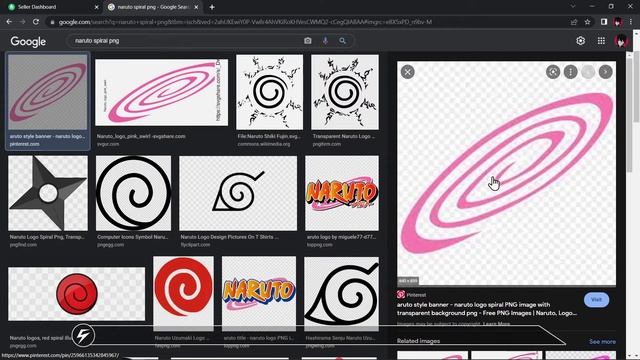640x360 pixels.
Task: Open red spiral button wide thumbnail
Action: [76, 294]
